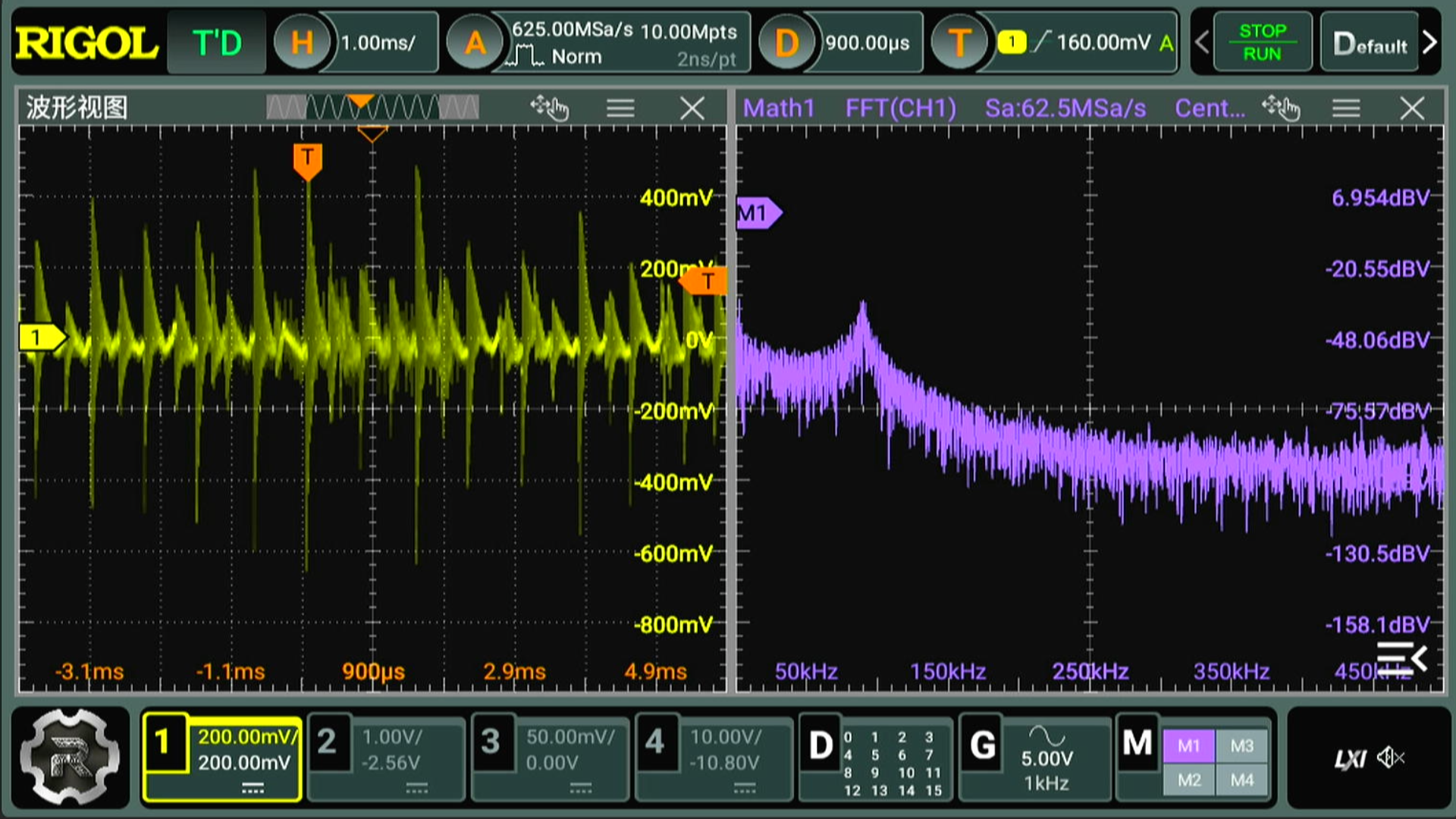Click move icon in waveform view header
This screenshot has width=1456, height=819.
pyautogui.click(x=549, y=108)
